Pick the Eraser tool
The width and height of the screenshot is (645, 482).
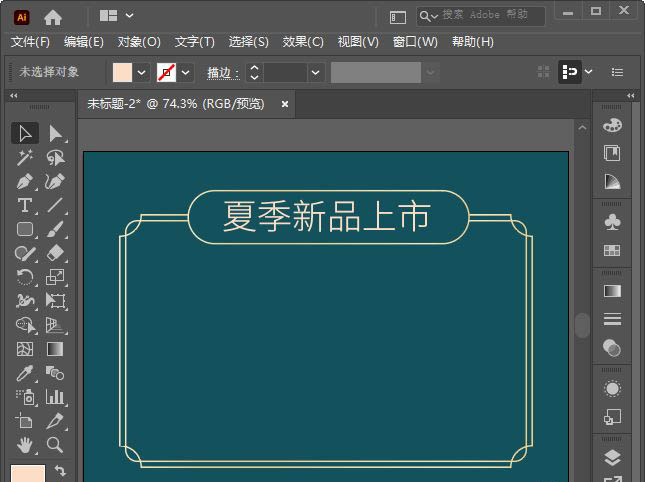pos(56,253)
